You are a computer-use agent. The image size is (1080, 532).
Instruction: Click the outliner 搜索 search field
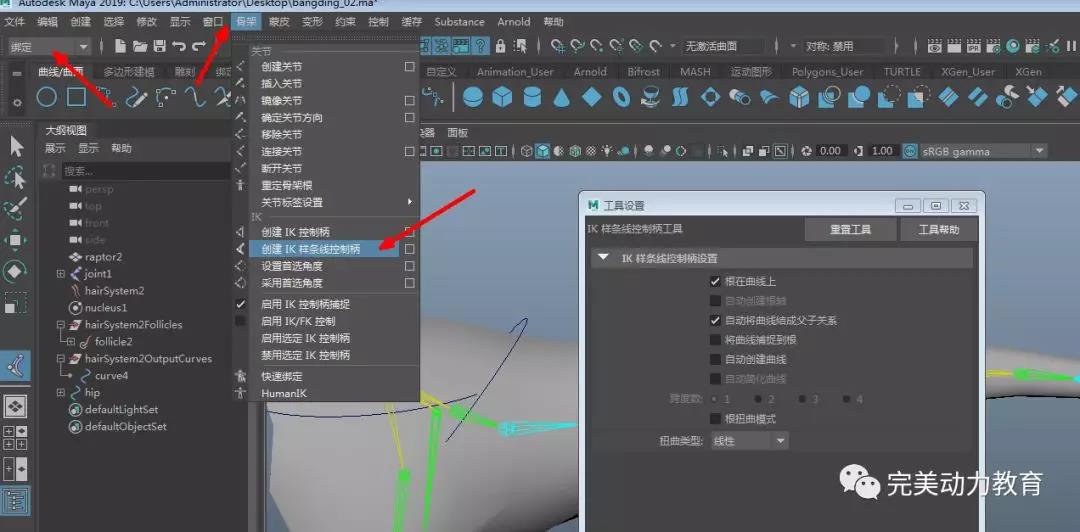pos(140,171)
